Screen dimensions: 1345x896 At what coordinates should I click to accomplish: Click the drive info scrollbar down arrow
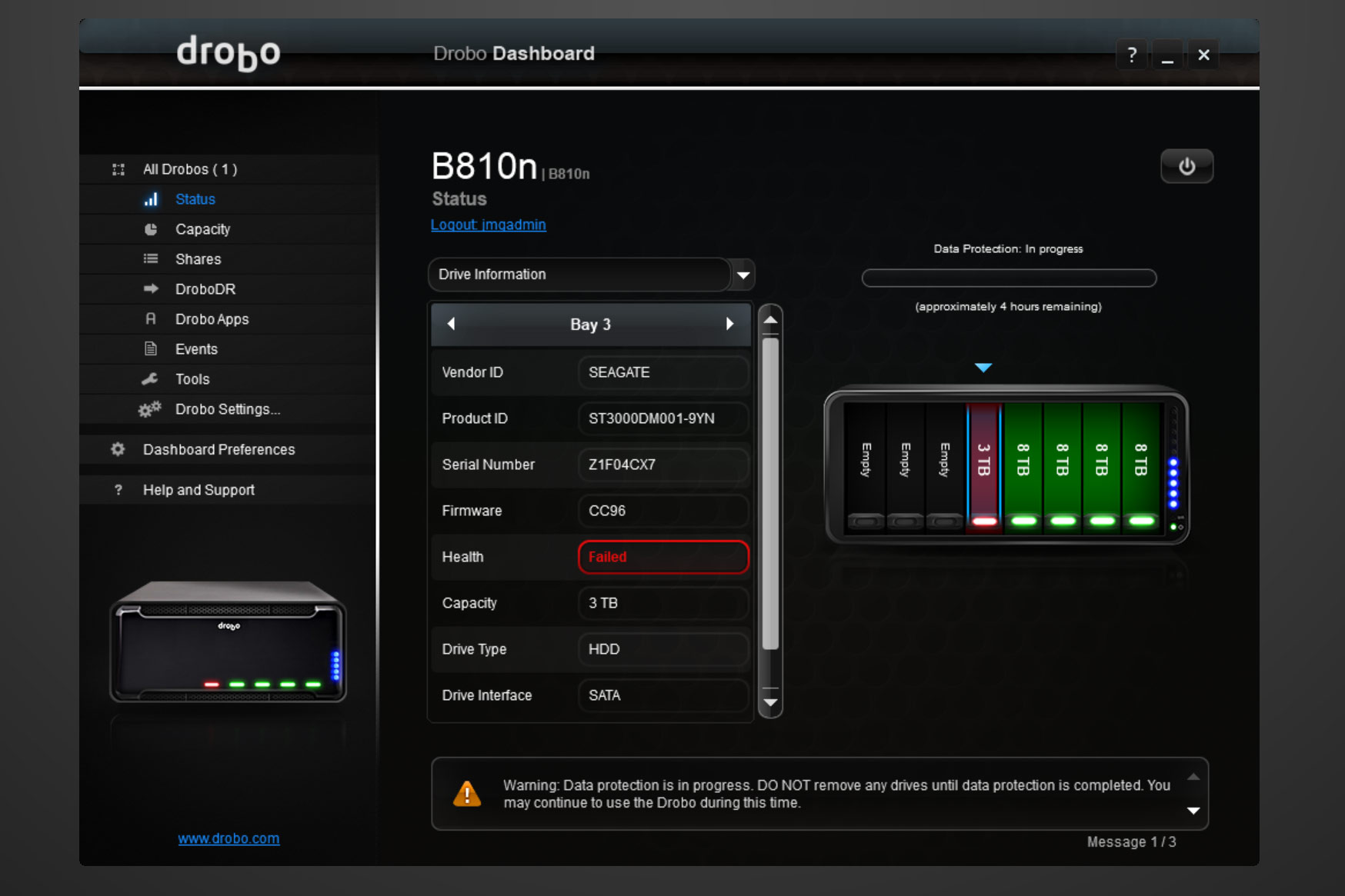pyautogui.click(x=770, y=702)
